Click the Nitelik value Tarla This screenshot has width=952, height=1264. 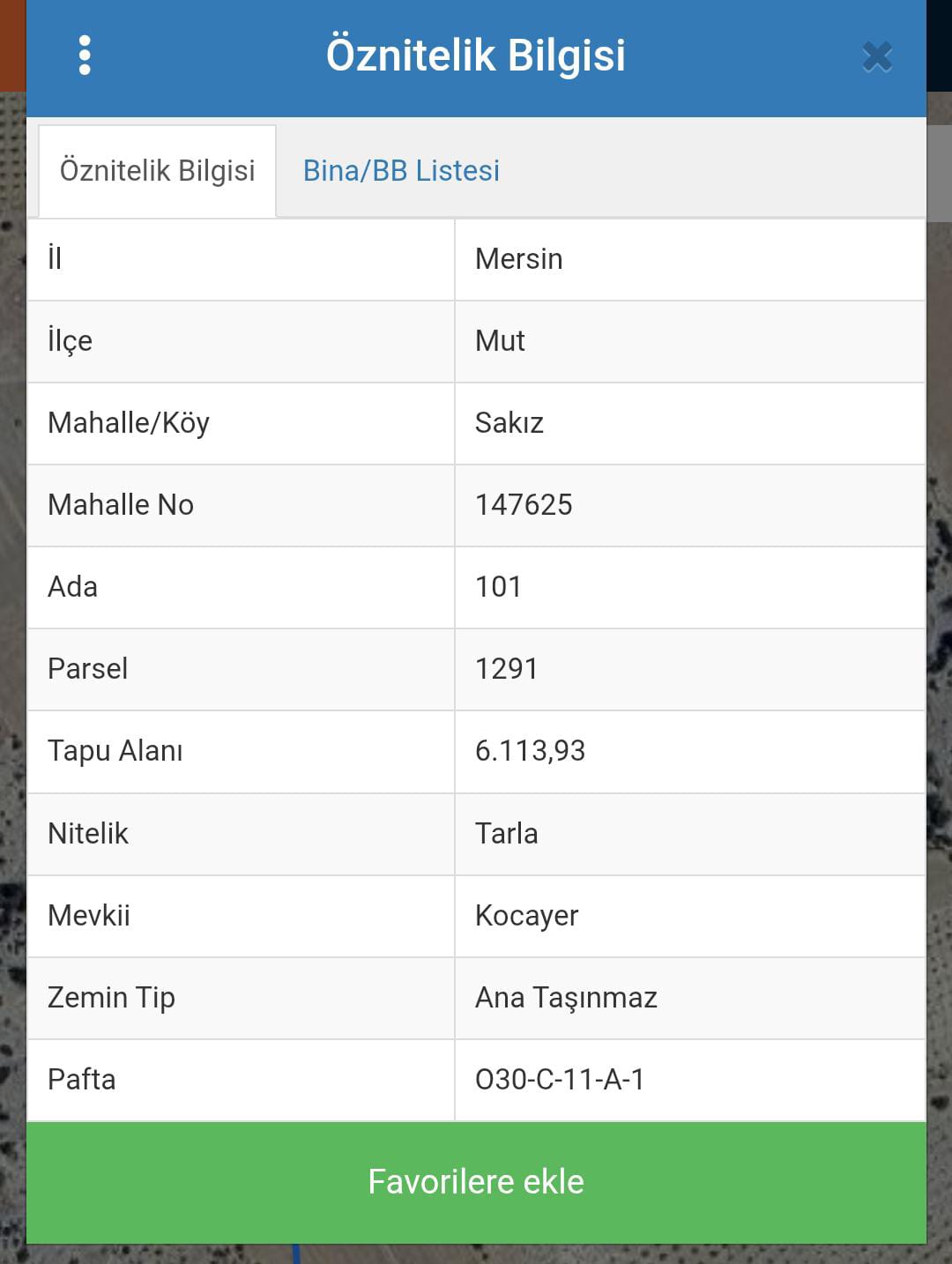tap(506, 834)
